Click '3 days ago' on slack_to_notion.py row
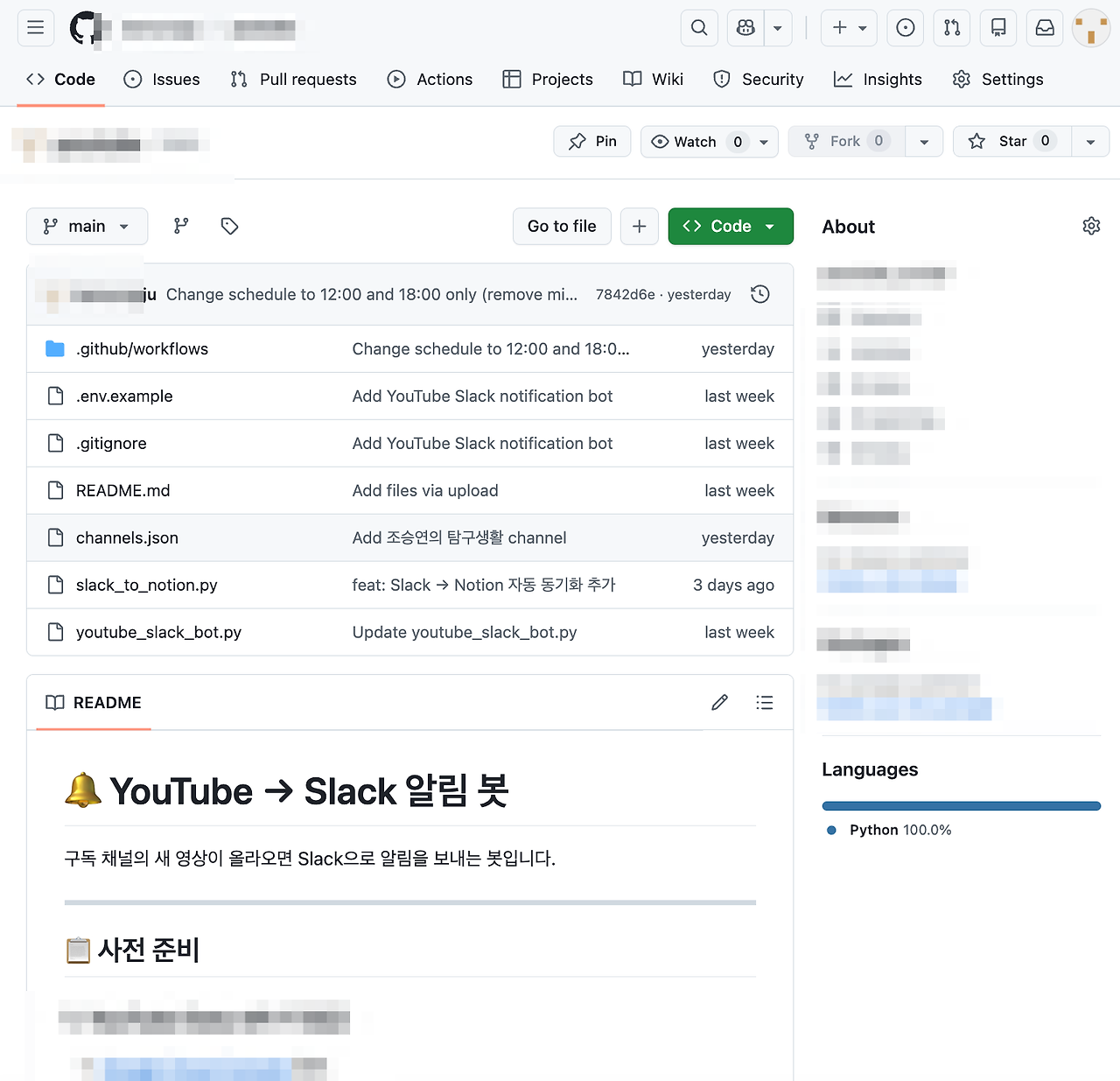1120x1081 pixels. (x=733, y=586)
